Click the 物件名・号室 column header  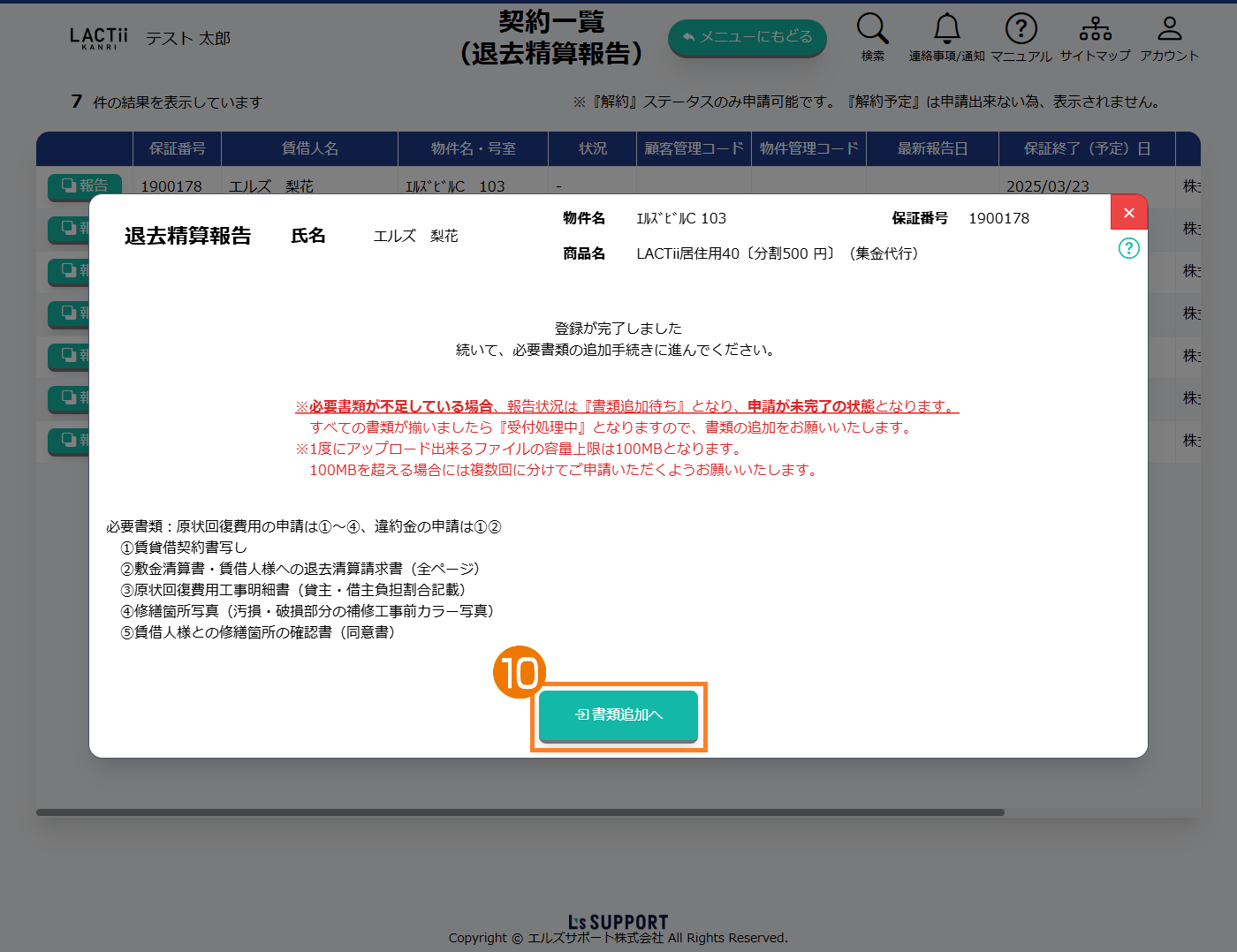pos(473,148)
